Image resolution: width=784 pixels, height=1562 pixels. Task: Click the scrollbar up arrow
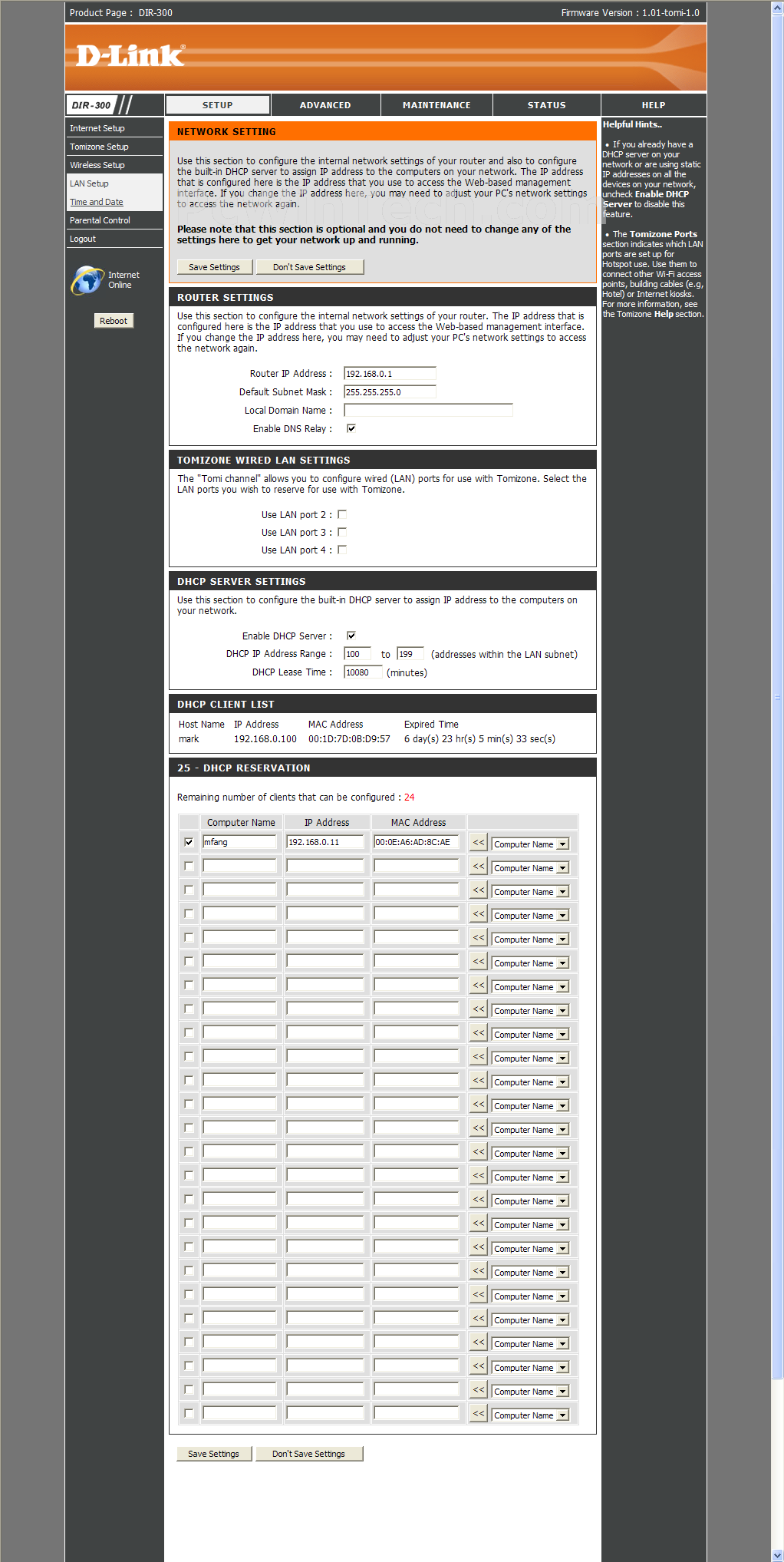point(777,7)
